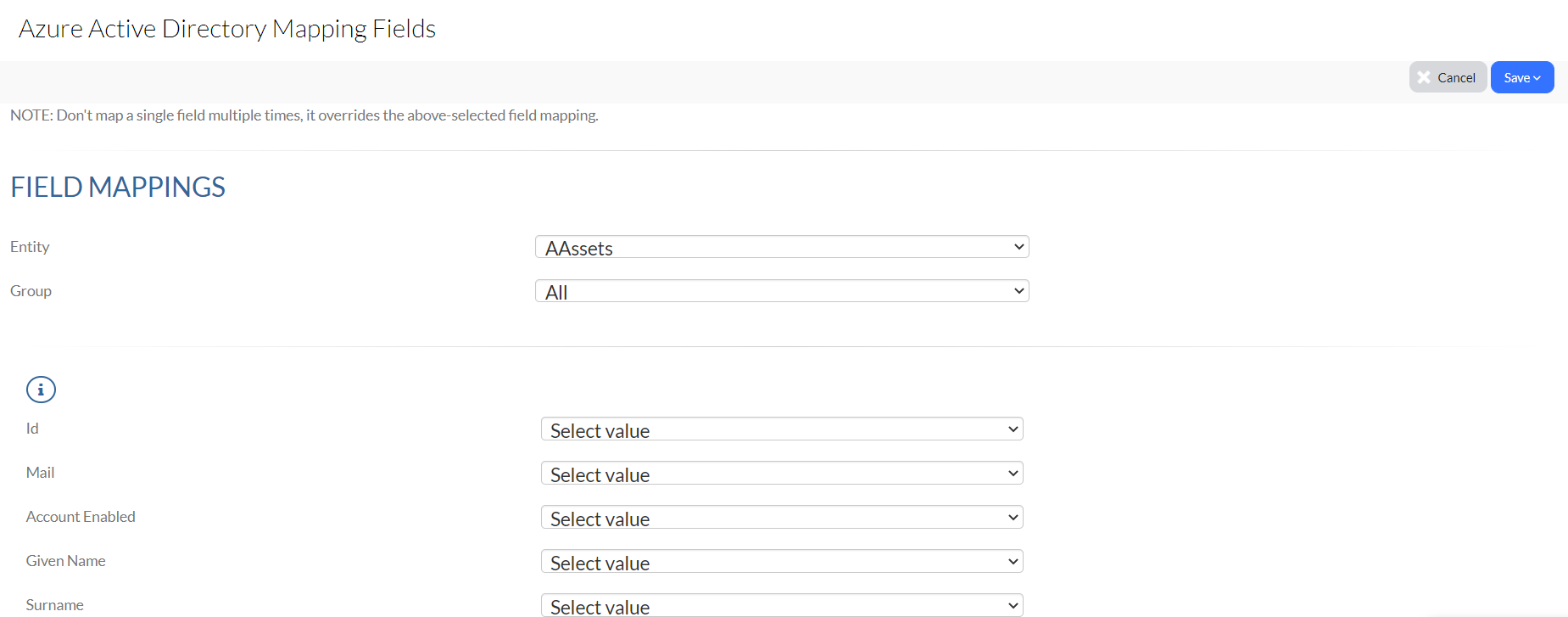Click the Group label

[x=31, y=291]
